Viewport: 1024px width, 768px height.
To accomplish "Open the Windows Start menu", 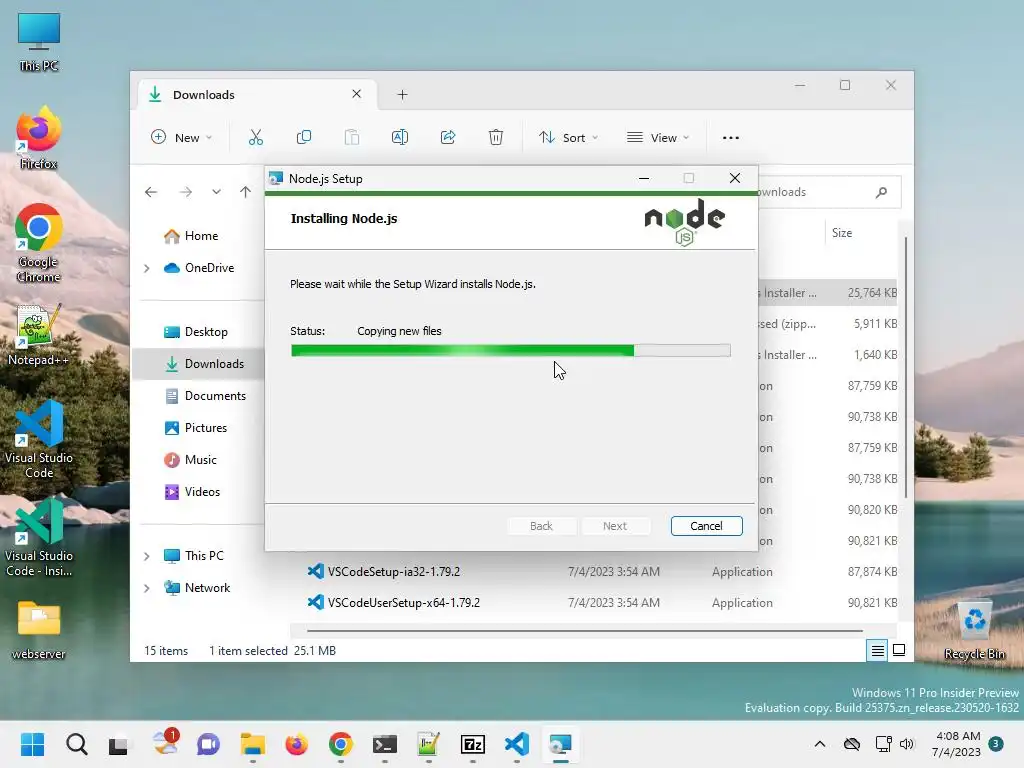I will pos(32,744).
